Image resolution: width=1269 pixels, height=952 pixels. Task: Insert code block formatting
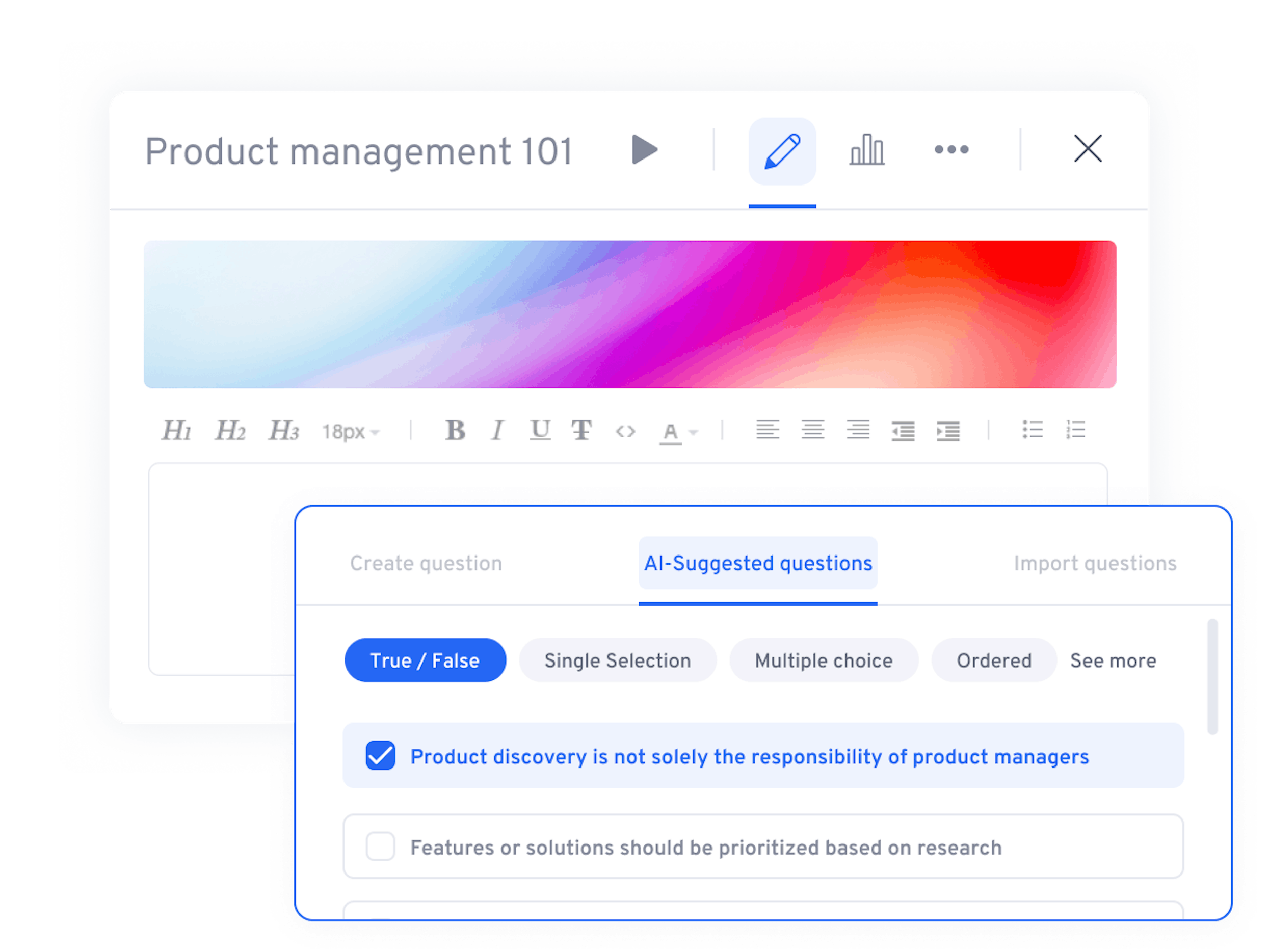[x=625, y=431]
